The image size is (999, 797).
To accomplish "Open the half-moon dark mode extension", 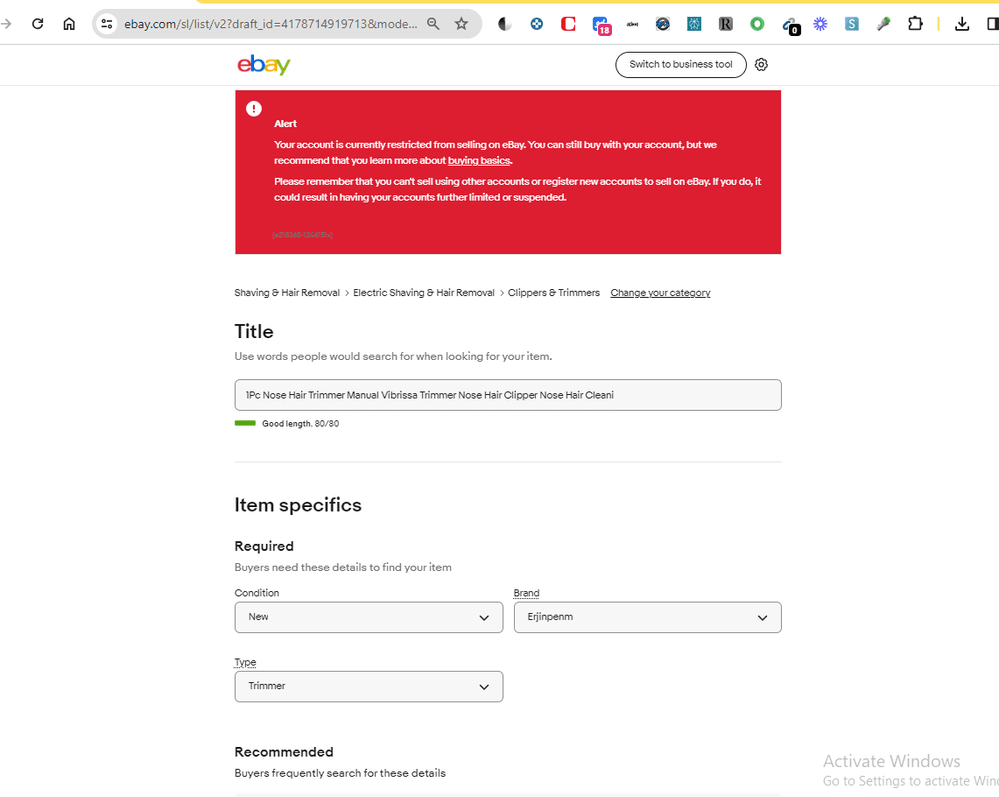I will (x=505, y=24).
